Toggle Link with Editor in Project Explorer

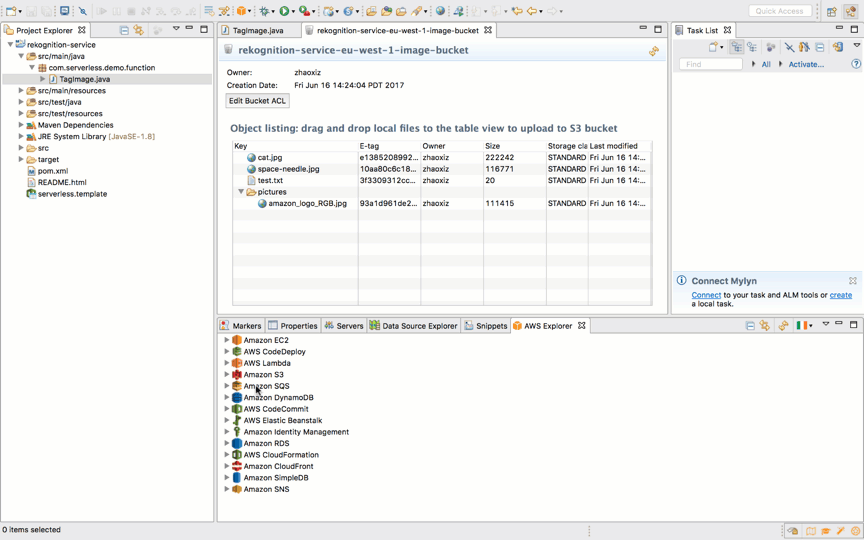pyautogui.click(x=138, y=30)
